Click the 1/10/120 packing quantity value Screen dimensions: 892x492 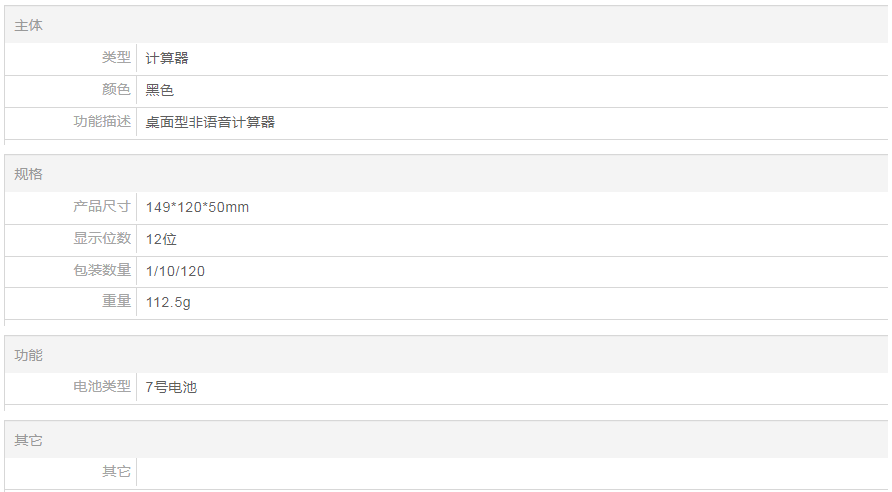(175, 271)
